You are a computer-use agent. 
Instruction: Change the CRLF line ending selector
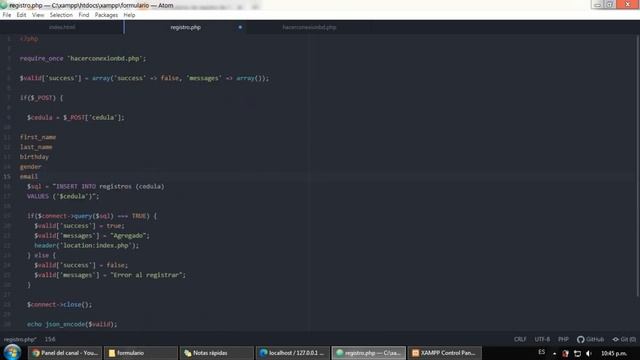(520, 339)
